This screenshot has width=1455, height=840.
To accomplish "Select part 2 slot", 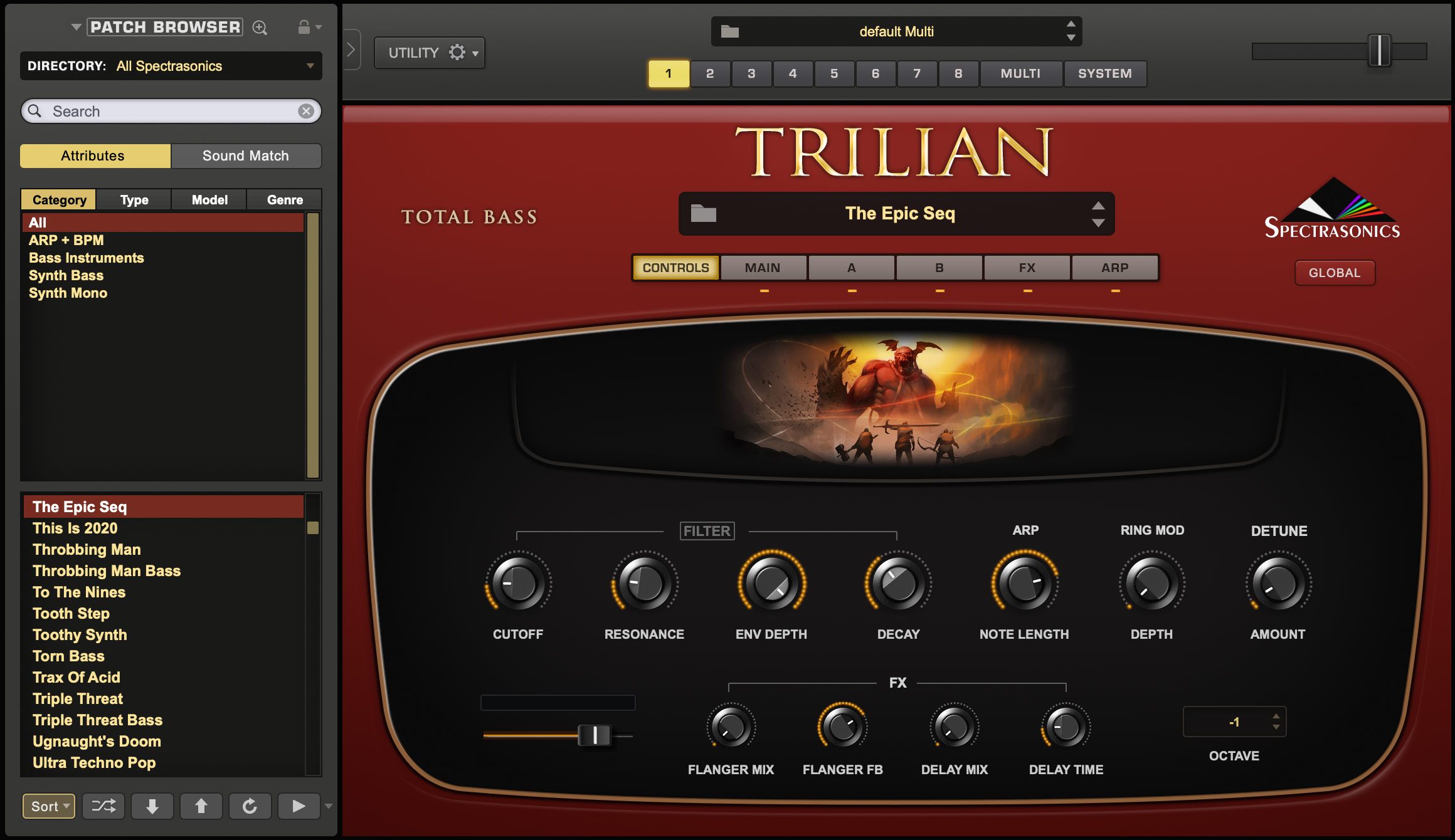I will (x=709, y=73).
